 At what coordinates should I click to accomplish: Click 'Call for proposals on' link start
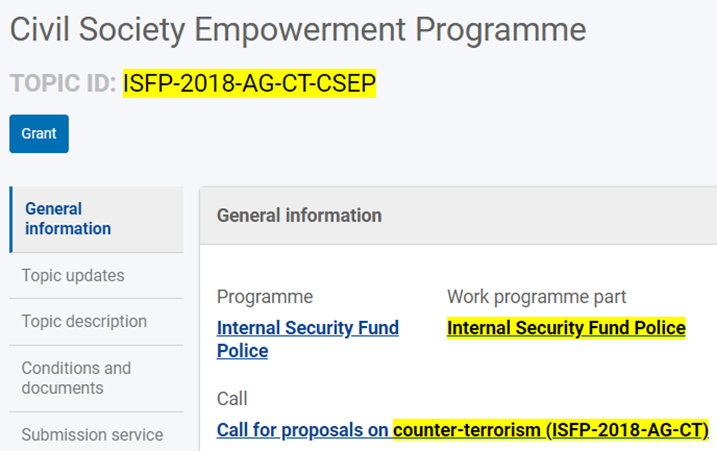coord(303,431)
